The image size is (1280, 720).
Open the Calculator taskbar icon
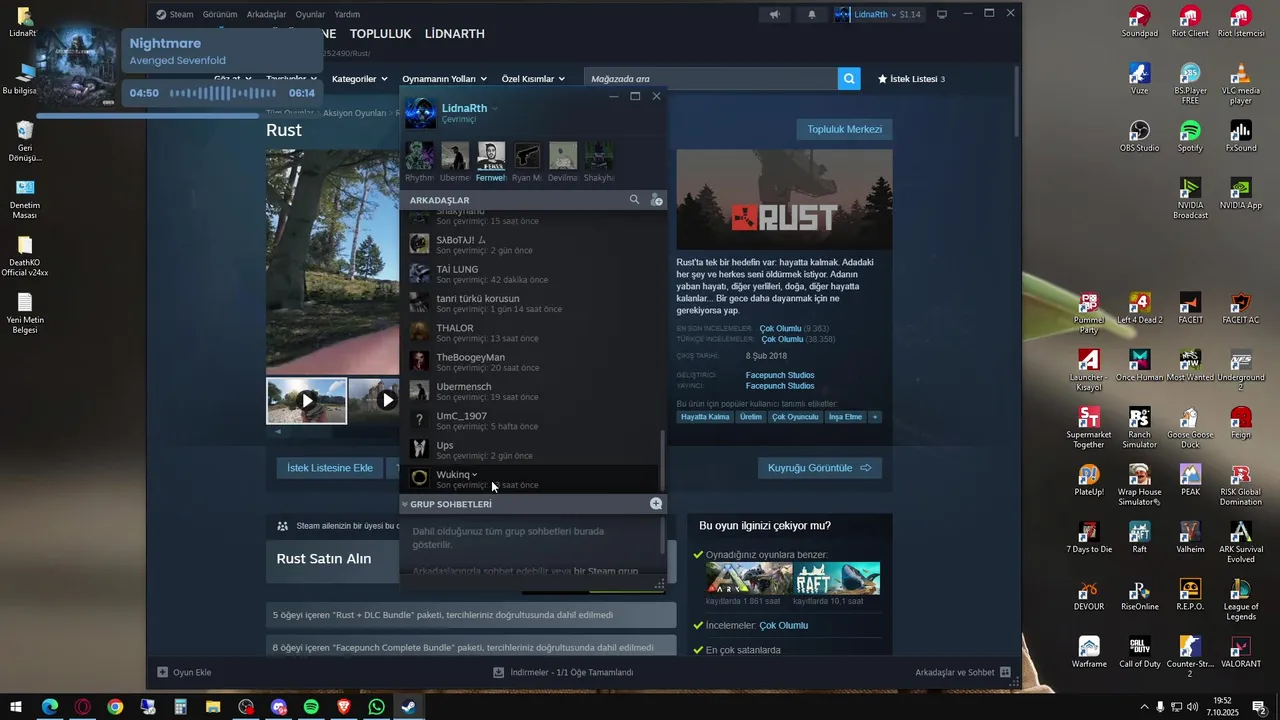coord(180,707)
